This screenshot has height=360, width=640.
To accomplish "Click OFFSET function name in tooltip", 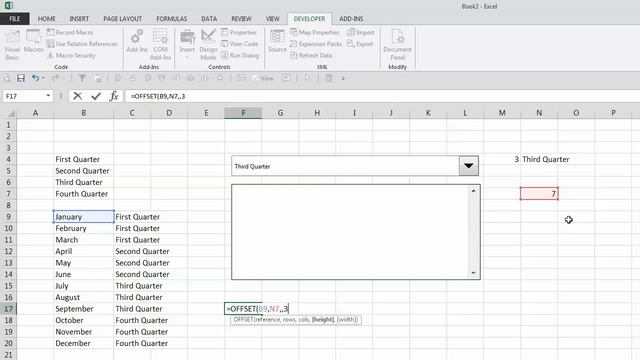I will click(x=243, y=320).
